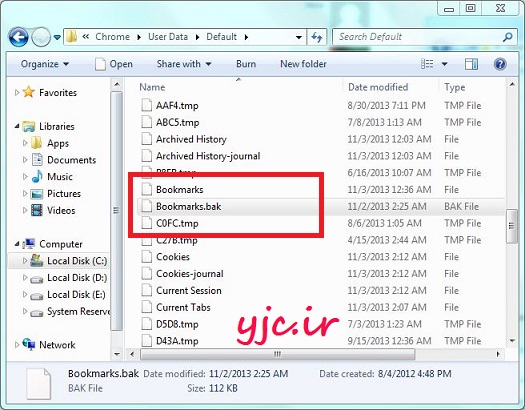Click the Refresh icon beside address bar

point(316,37)
